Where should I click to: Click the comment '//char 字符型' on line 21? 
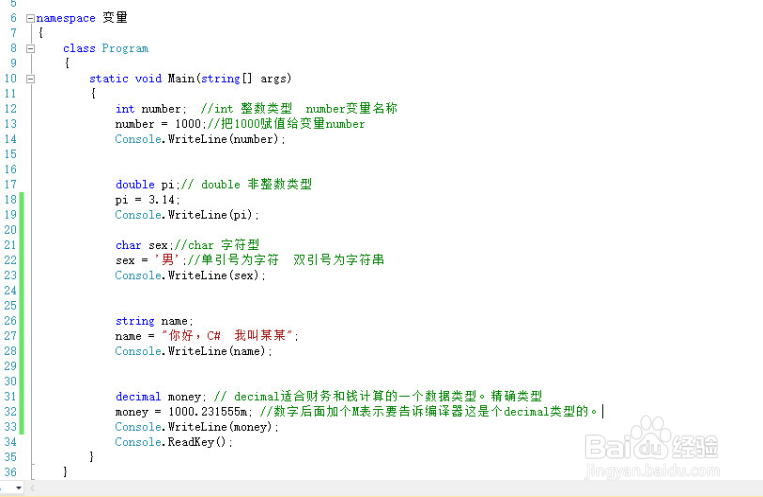[217, 245]
